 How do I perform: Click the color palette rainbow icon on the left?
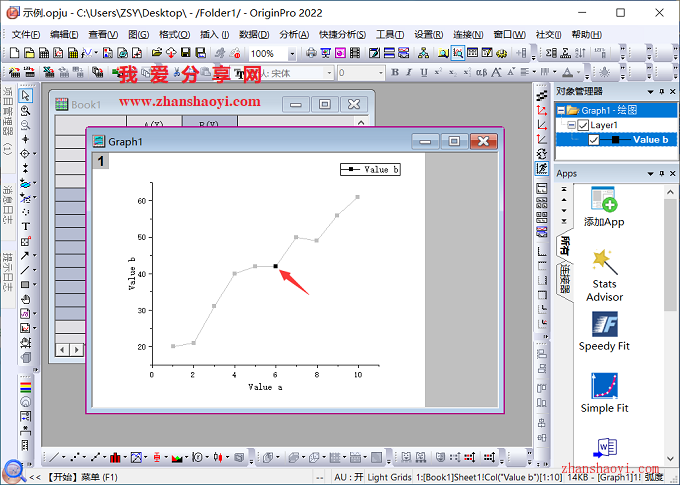pos(26,387)
